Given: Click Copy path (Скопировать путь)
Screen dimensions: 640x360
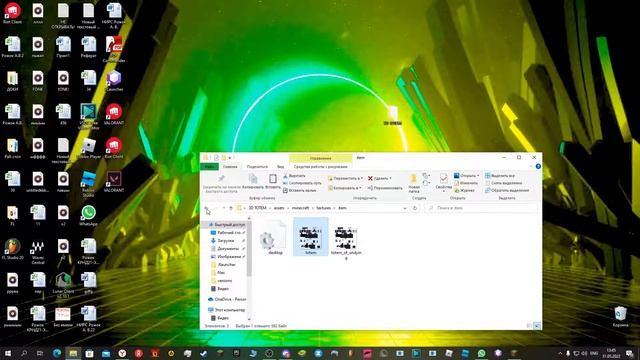Looking at the screenshot, I should point(302,183).
